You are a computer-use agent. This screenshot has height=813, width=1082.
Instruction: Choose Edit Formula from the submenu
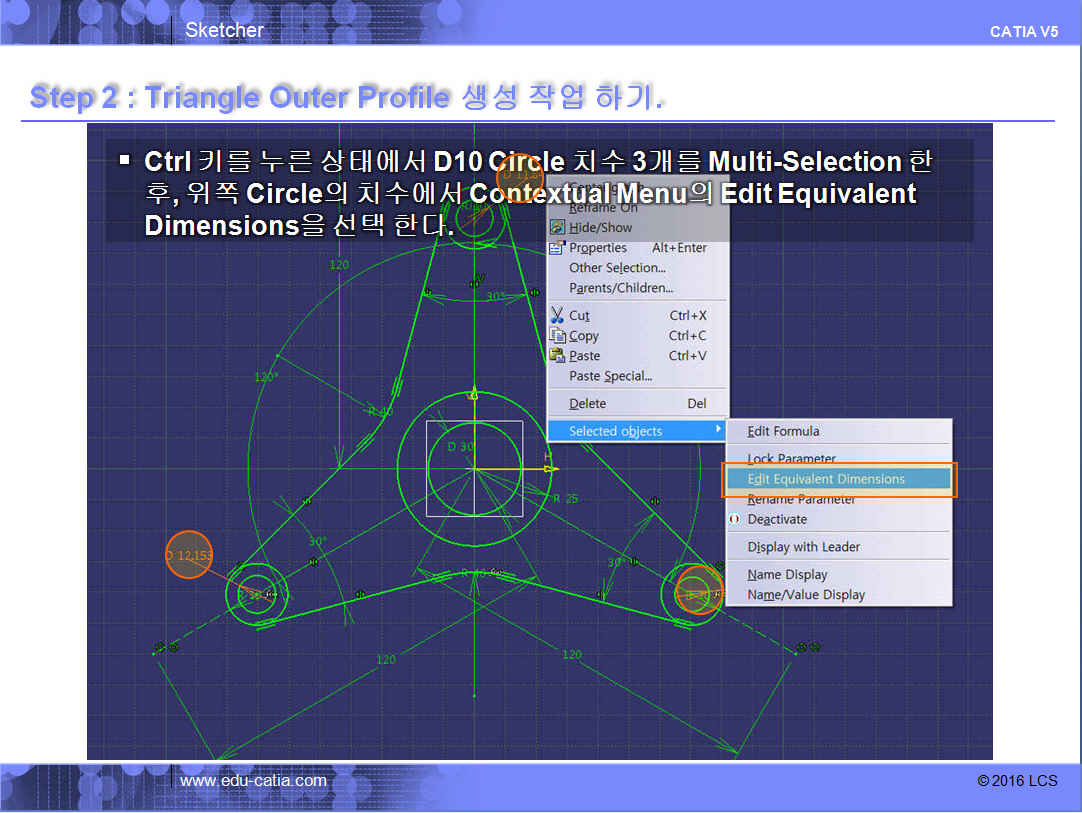[783, 431]
